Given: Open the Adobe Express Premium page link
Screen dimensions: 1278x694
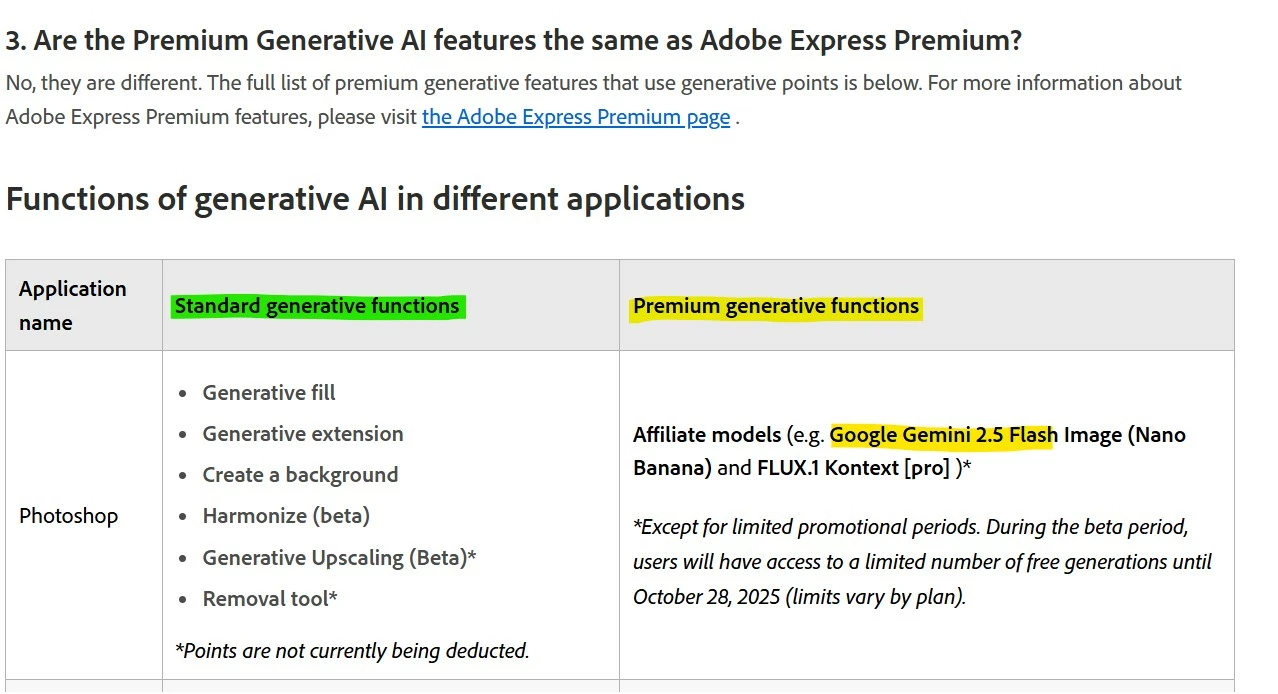Looking at the screenshot, I should (x=576, y=117).
